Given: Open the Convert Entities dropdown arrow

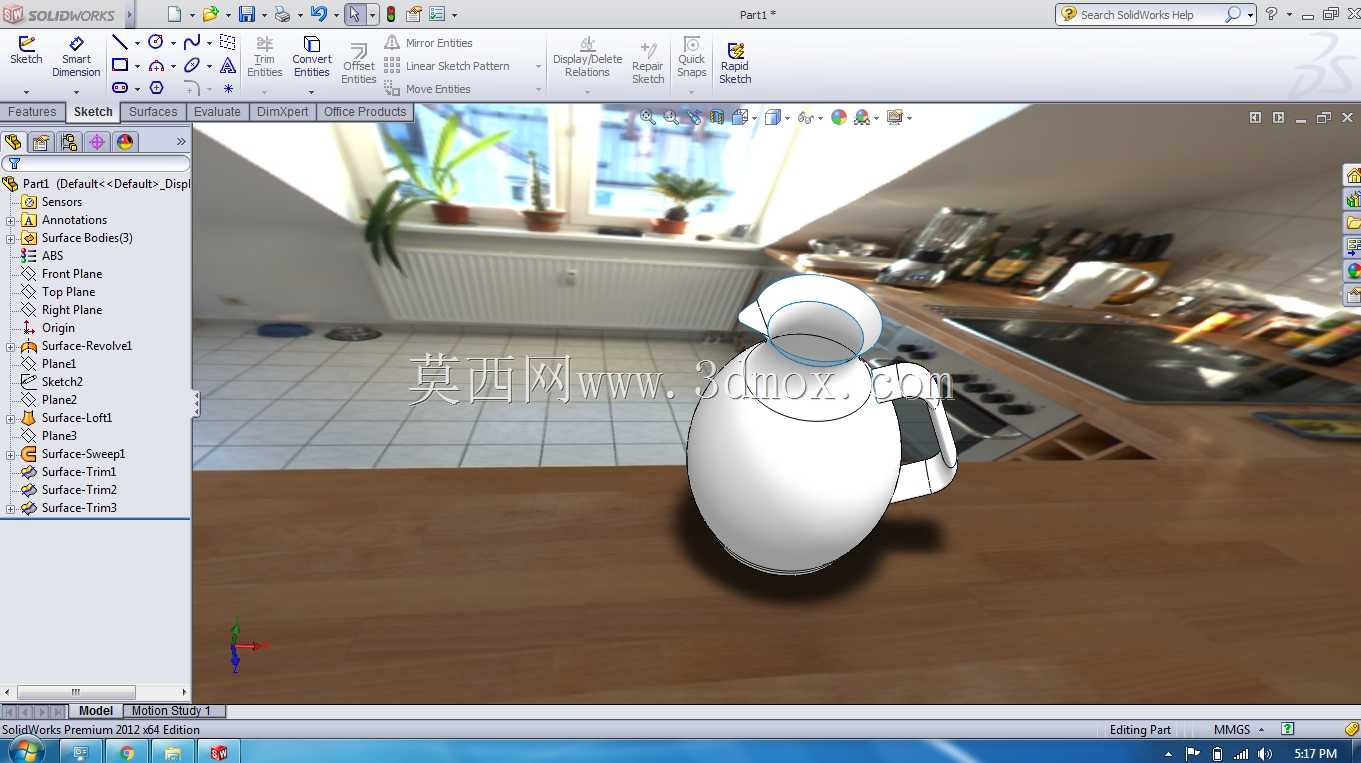Looking at the screenshot, I should tap(311, 91).
